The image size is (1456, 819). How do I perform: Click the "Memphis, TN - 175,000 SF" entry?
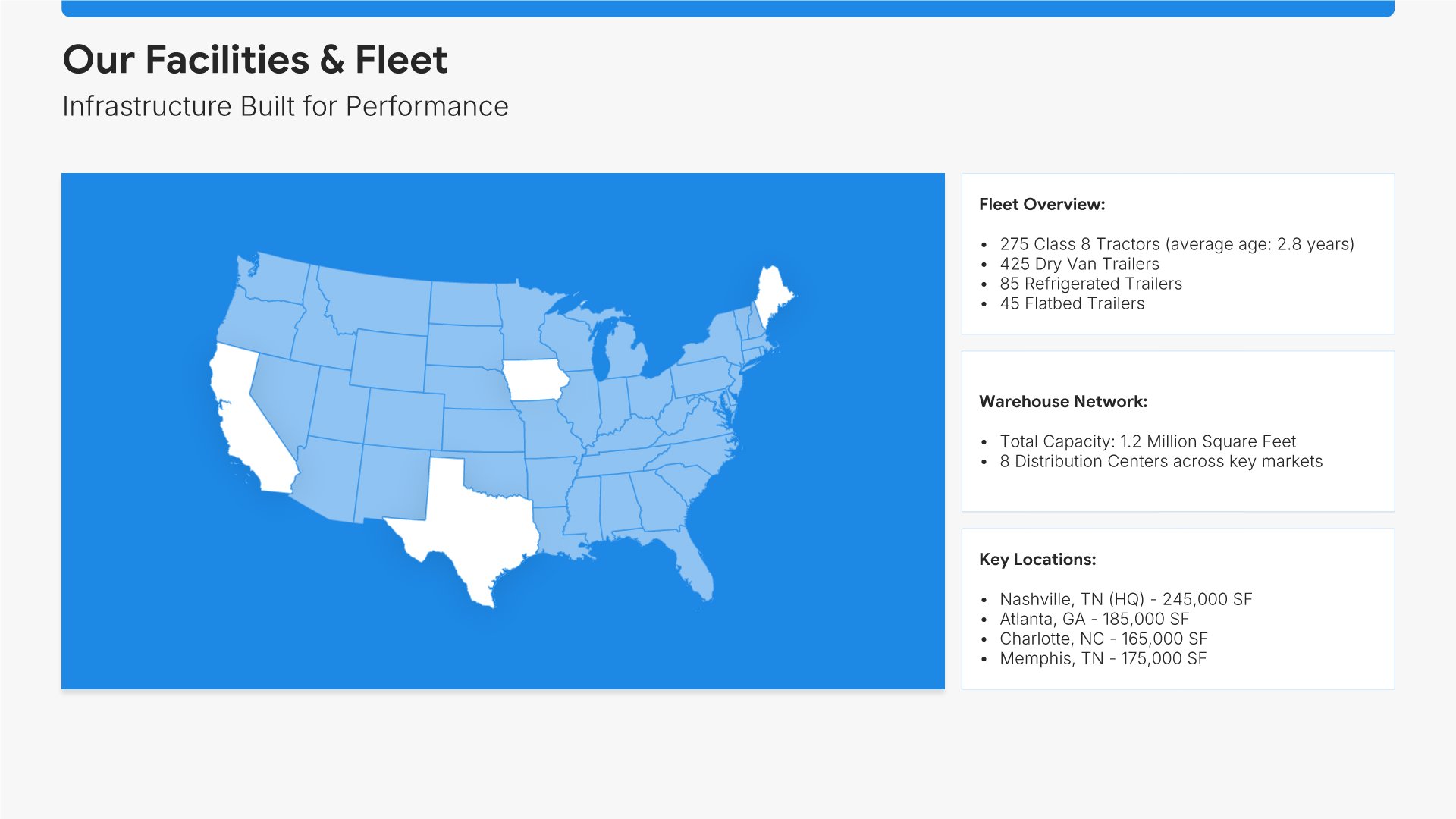1103,658
